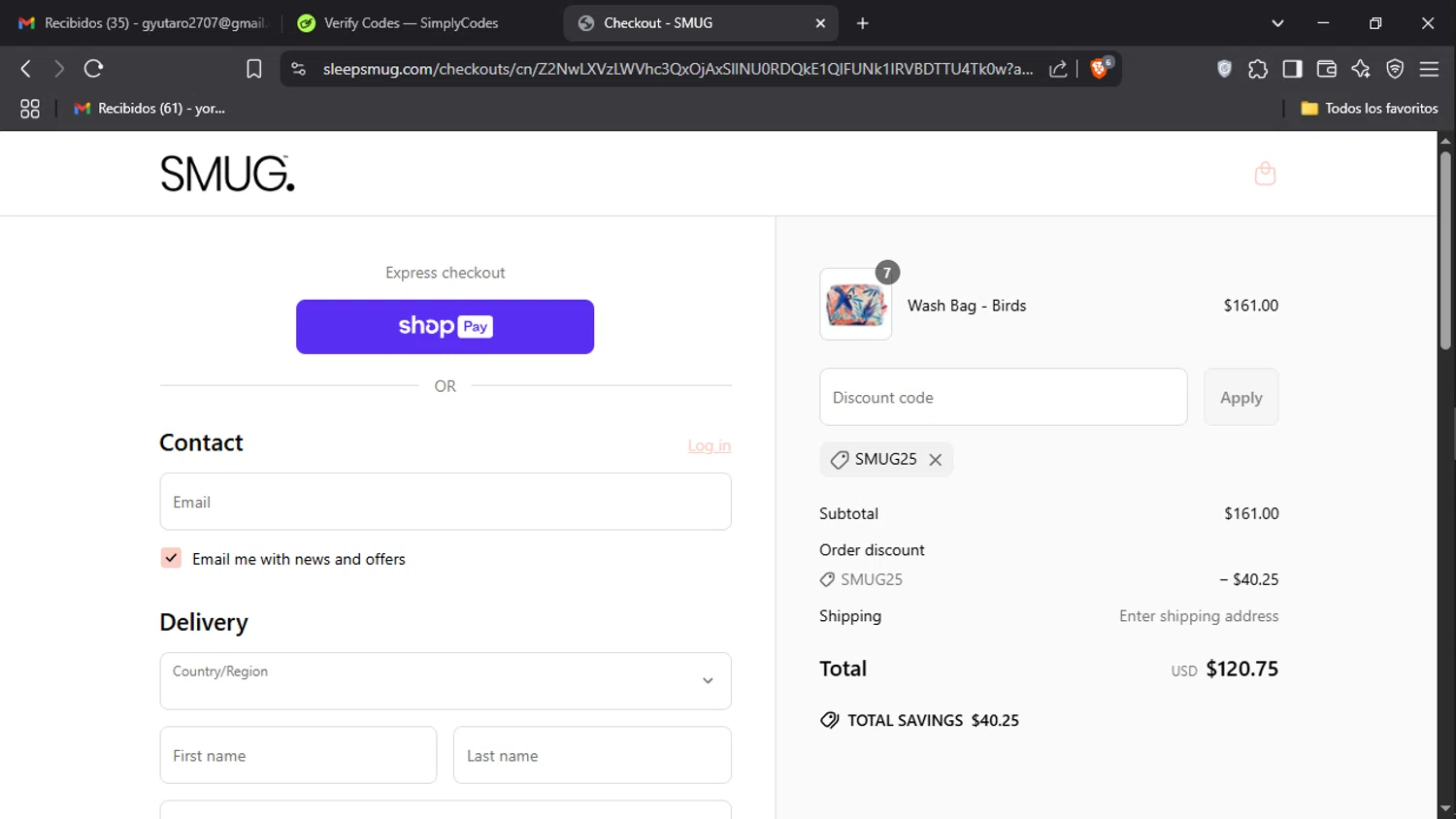The width and height of the screenshot is (1456, 819).
Task: Click the page vertical scrollbar
Action: [1445, 250]
